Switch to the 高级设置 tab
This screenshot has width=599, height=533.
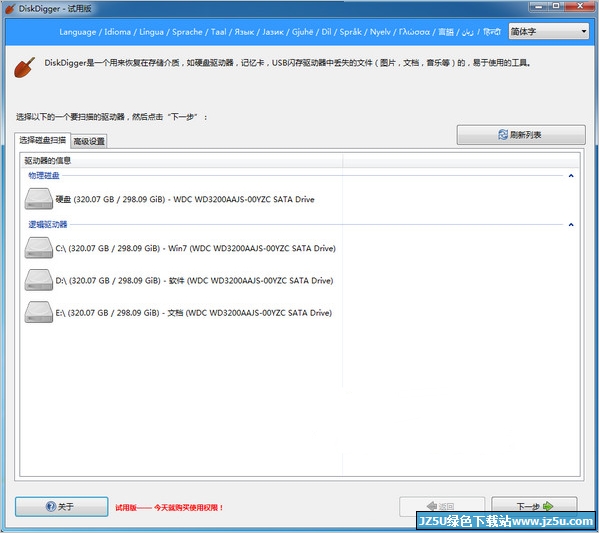pyautogui.click(x=89, y=141)
